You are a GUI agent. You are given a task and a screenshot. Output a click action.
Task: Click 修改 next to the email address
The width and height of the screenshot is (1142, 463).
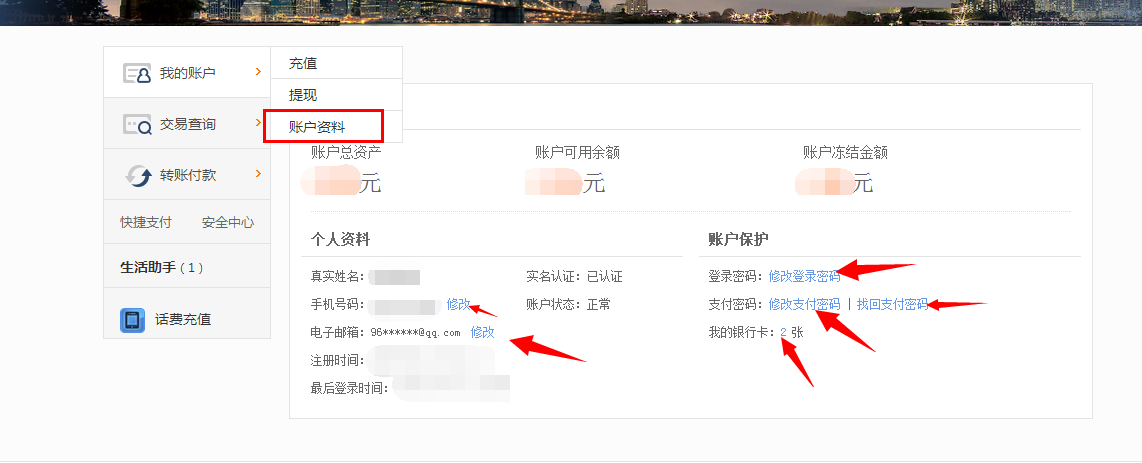point(482,332)
